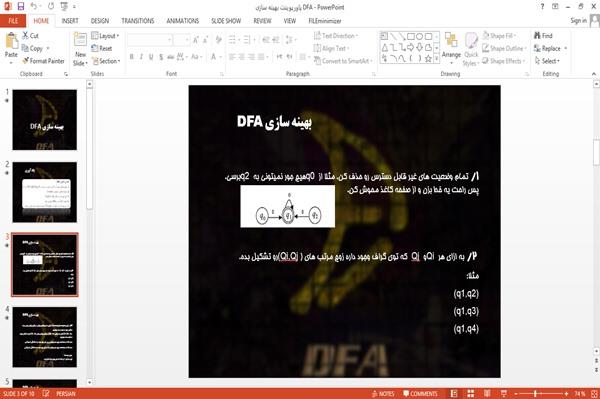Screen dimensions: 600x399
Task: Pick the star shape in shapes gallery
Action: [x=428, y=59]
